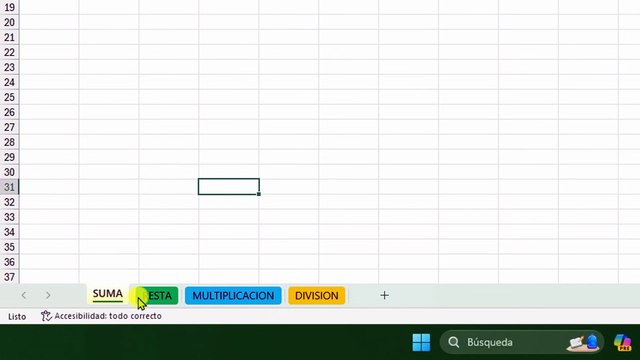640x360 pixels.
Task: Select row header 29
Action: tap(9, 157)
